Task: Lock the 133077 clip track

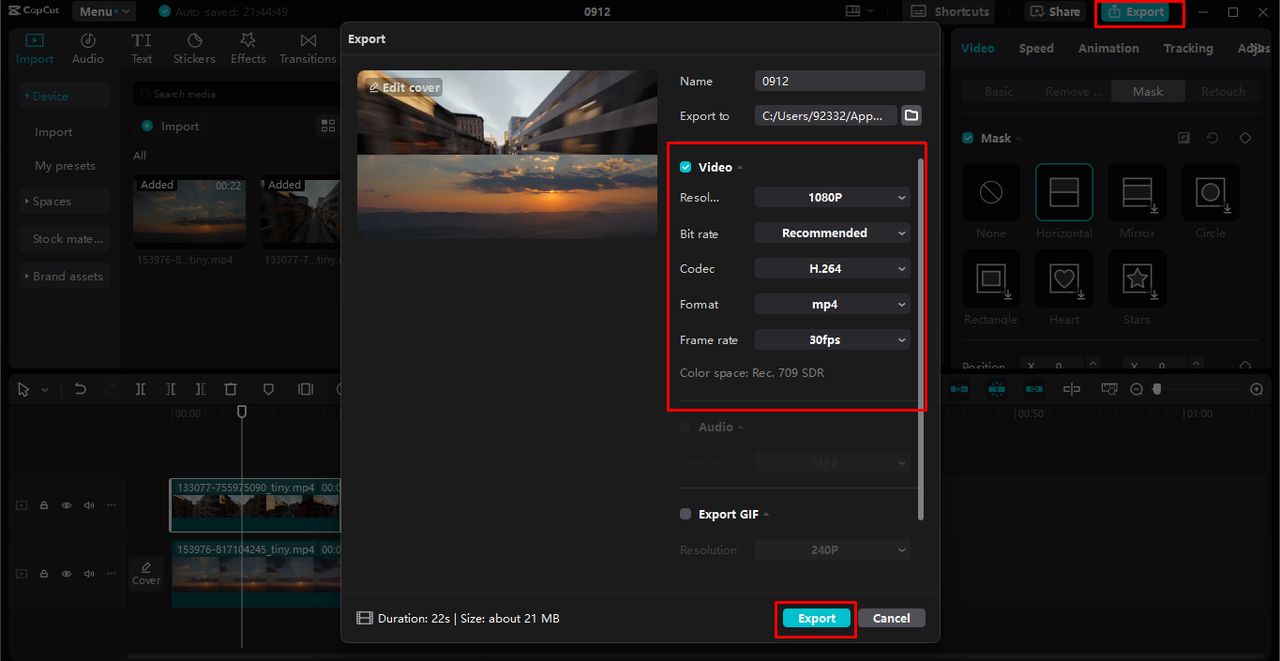Action: 44,505
